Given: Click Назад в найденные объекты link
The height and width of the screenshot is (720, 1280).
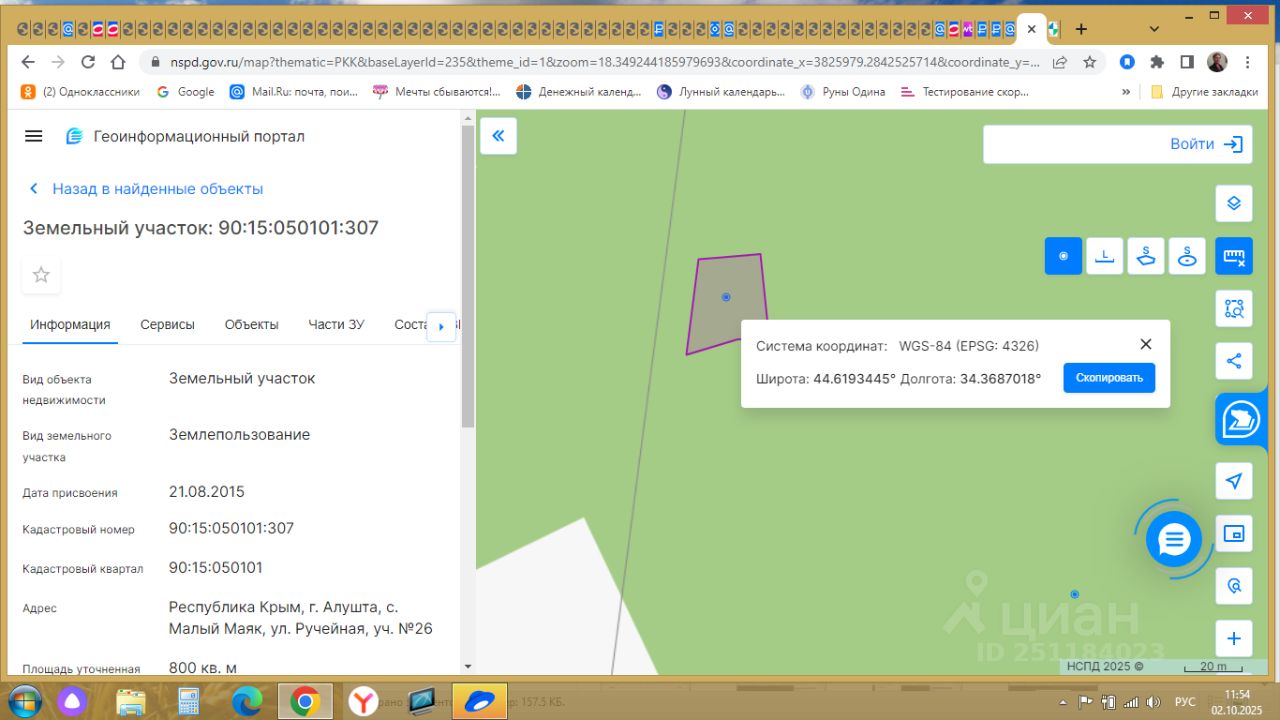Looking at the screenshot, I should [157, 188].
